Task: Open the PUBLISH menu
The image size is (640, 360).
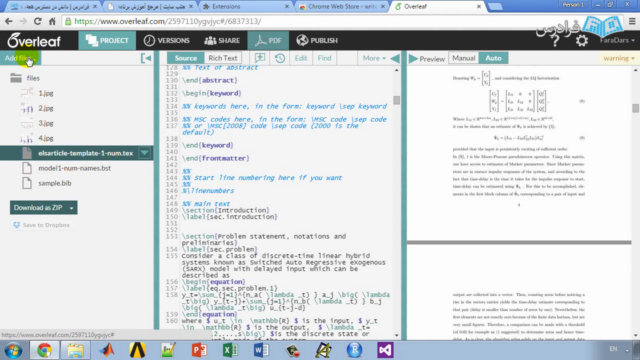Action: click(317, 40)
